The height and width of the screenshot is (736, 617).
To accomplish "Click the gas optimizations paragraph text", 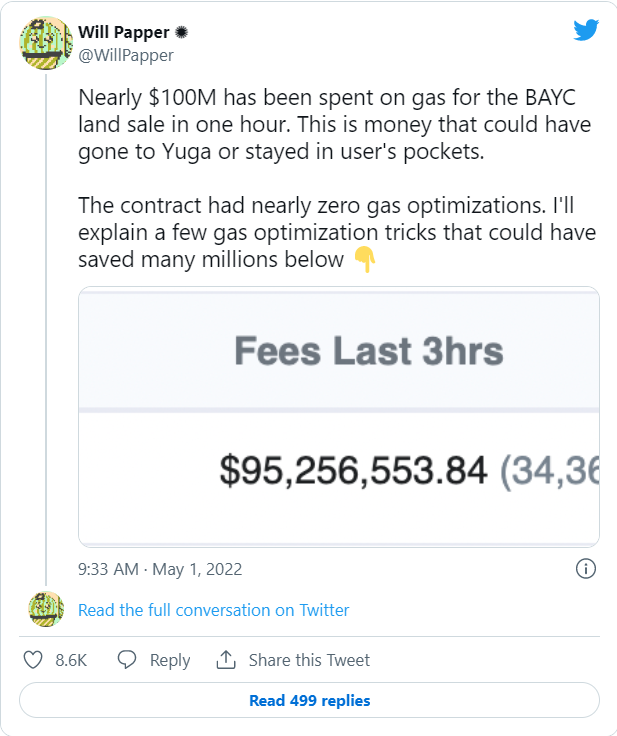I will click(x=335, y=232).
